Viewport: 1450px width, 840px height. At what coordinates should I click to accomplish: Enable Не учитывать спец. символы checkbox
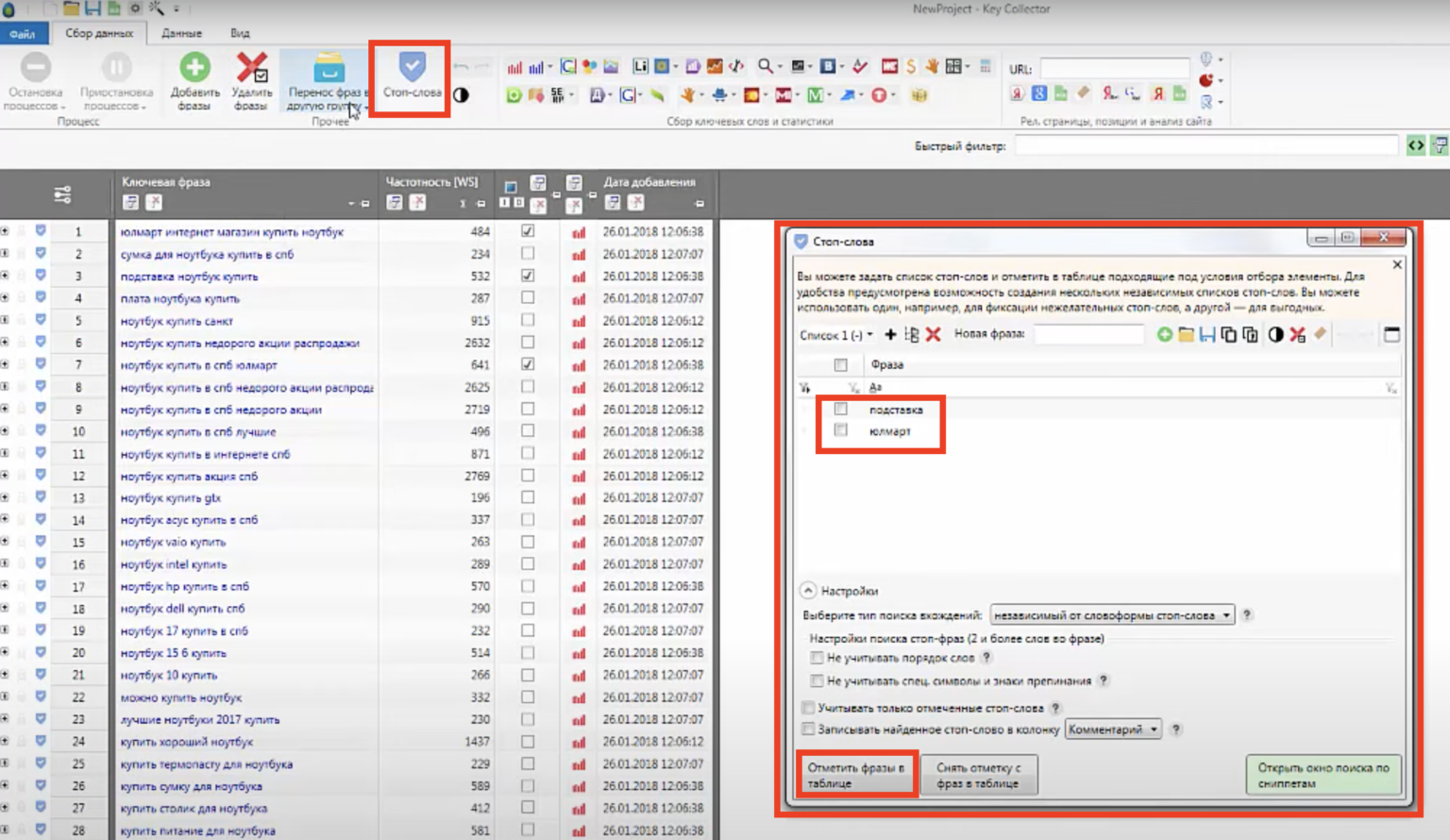click(817, 680)
